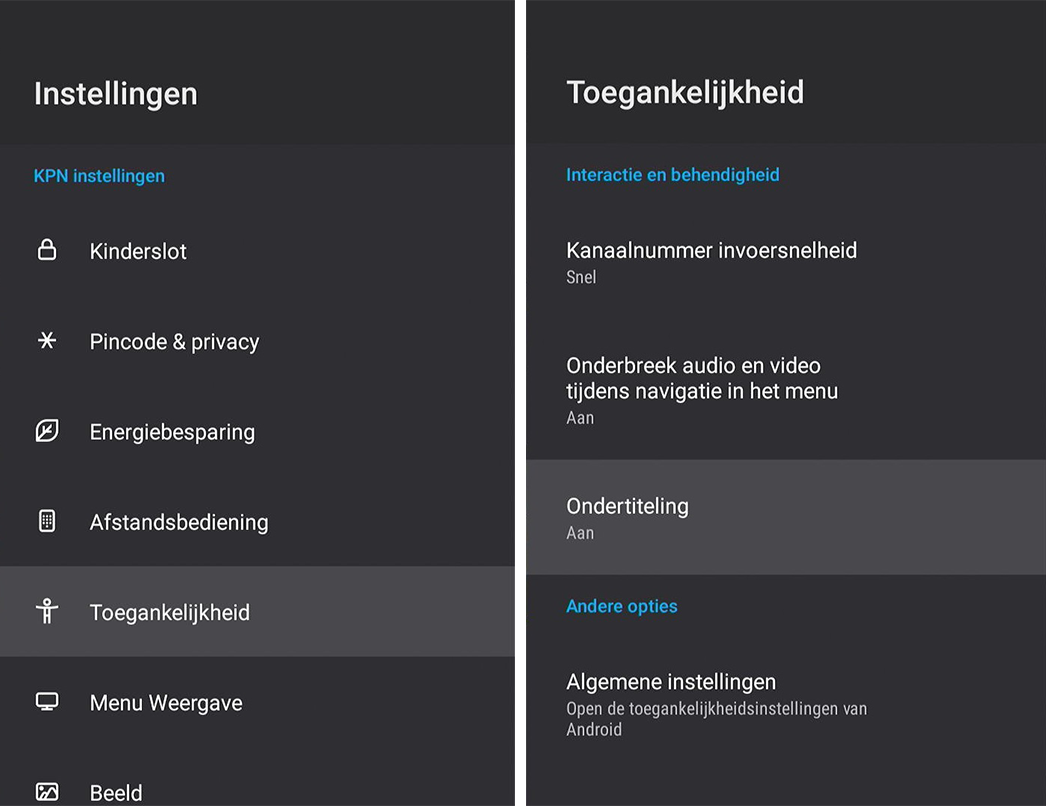Click the Toegankelijkheid person icon
Screen dimensions: 1046x806
(47, 611)
